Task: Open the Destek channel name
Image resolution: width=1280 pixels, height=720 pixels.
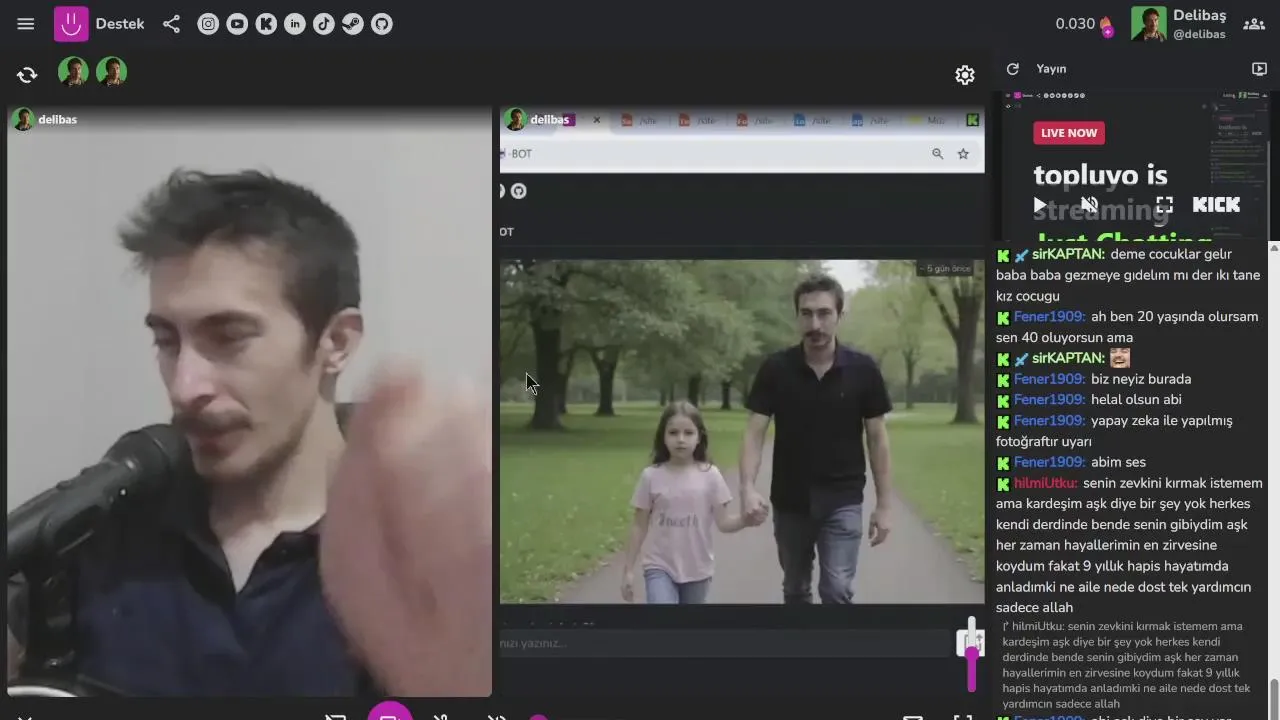Action: (120, 24)
